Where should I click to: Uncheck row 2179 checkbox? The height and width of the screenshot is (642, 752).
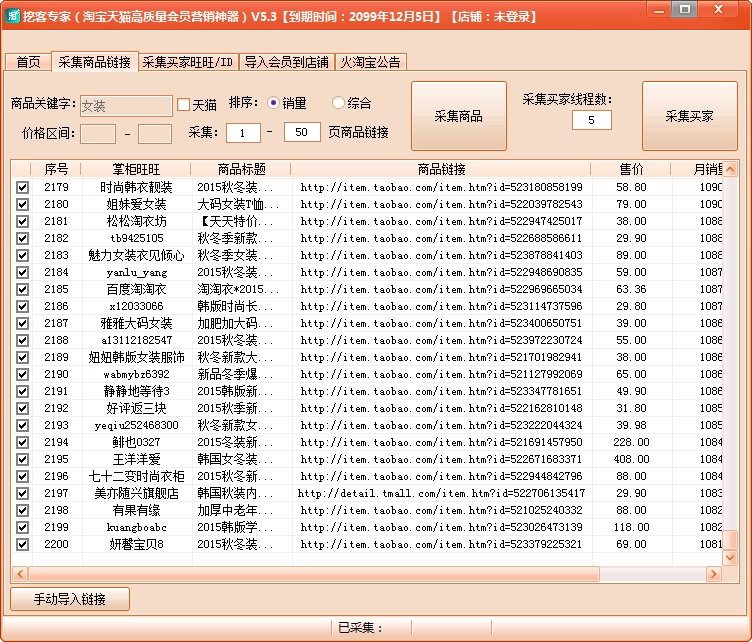[22, 187]
